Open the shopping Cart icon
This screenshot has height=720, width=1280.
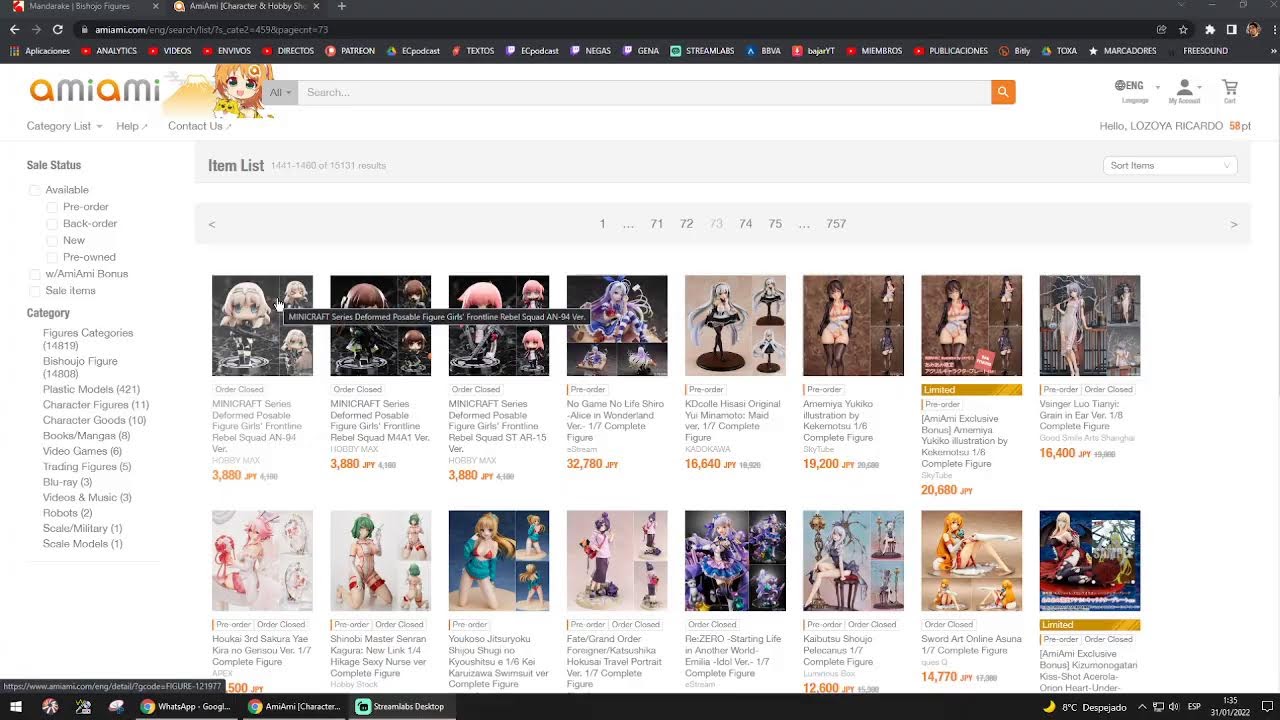click(x=1230, y=91)
